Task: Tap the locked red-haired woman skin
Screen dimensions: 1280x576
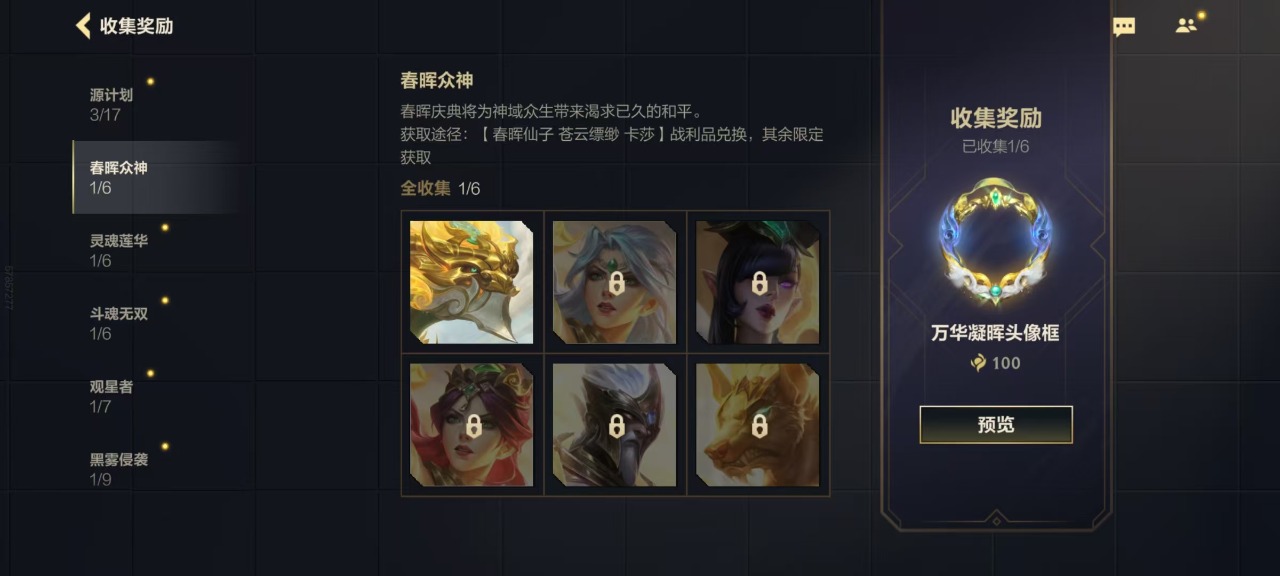Action: click(x=472, y=425)
